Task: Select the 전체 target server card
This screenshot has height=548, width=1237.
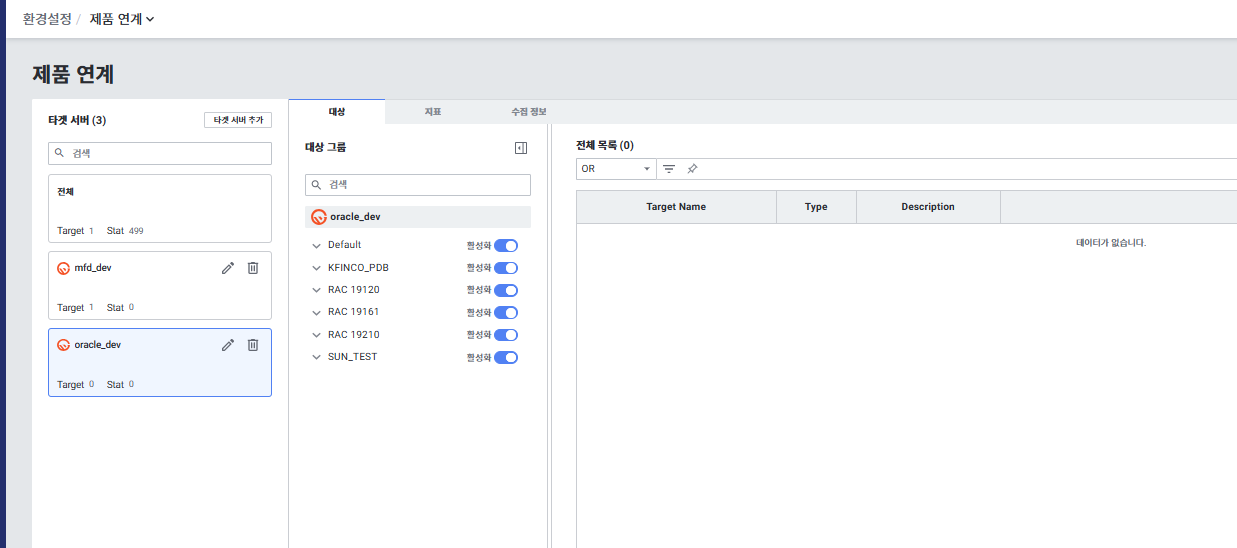Action: pyautogui.click(x=160, y=208)
